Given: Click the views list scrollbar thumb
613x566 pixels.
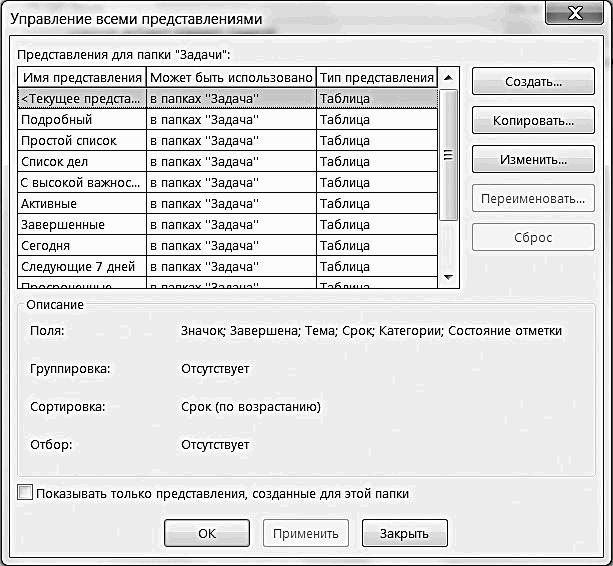Looking at the screenshot, I should [x=448, y=155].
